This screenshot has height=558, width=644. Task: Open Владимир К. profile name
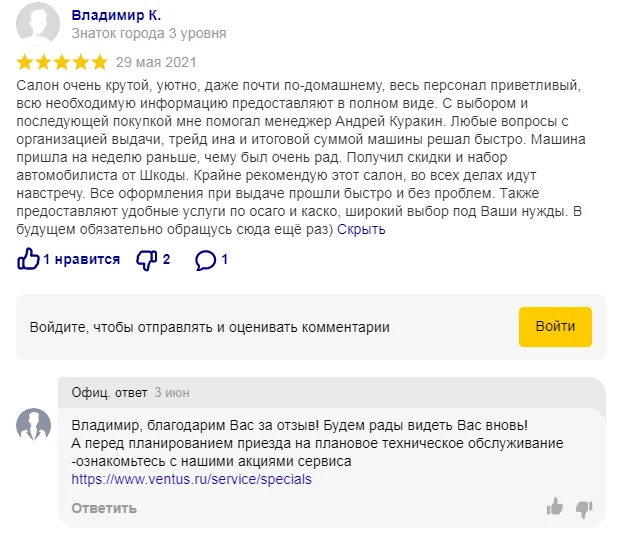pos(116,16)
